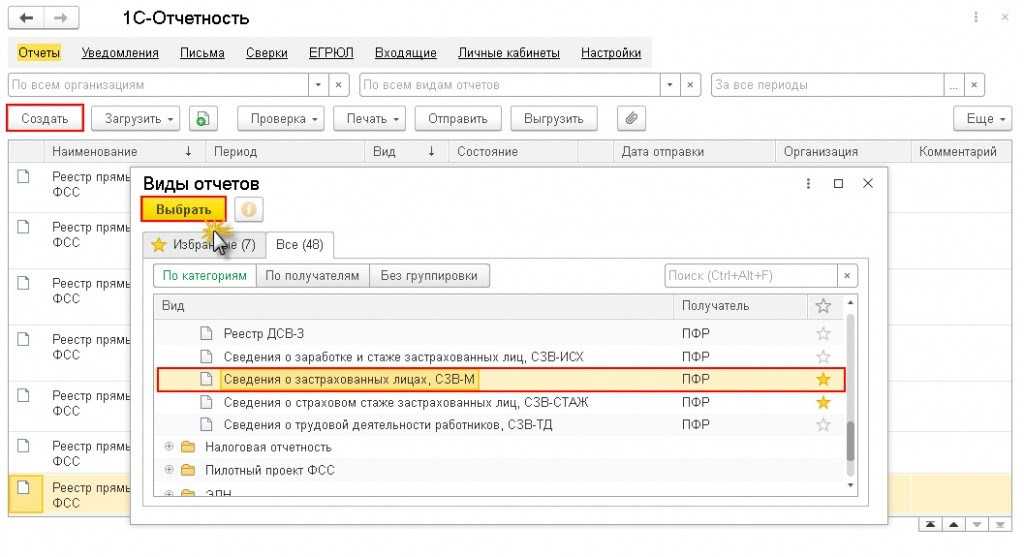1024x557 pixels.
Task: Click the Создать button
Action: (x=45, y=119)
